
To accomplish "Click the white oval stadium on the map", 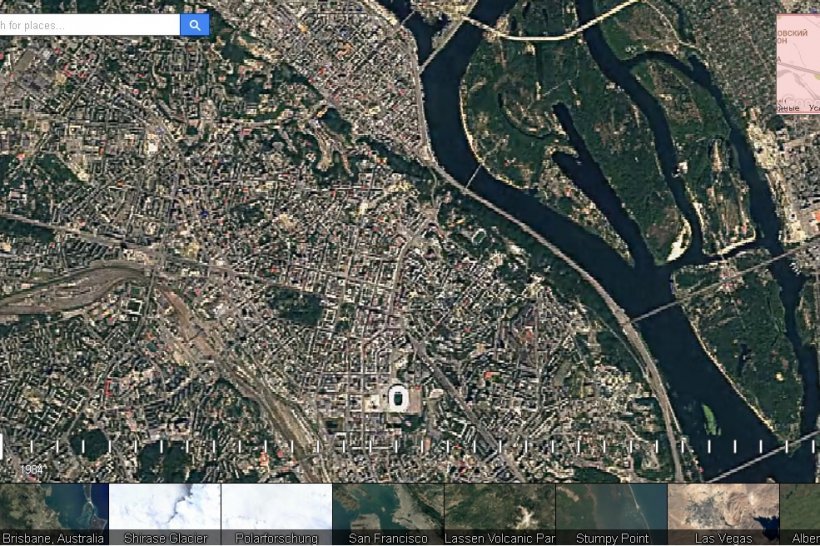I will 399,399.
